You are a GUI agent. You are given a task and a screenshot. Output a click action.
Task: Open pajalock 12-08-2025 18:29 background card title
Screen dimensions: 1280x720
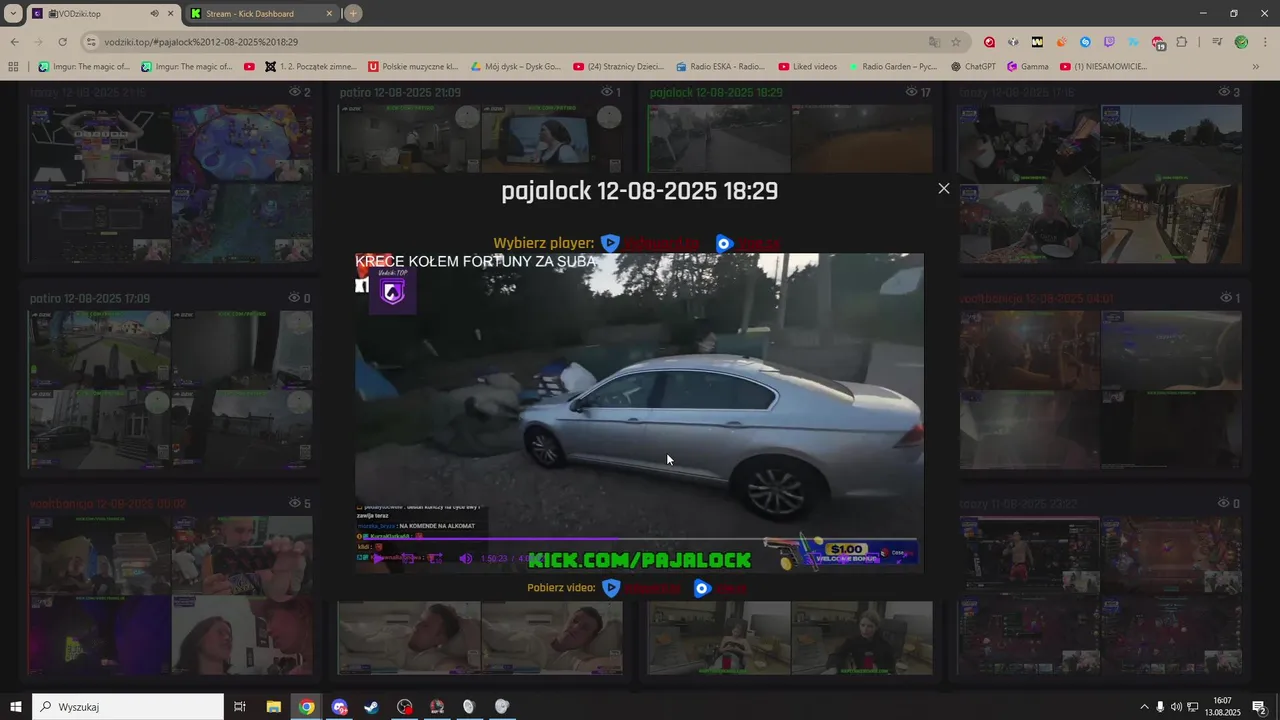[716, 92]
